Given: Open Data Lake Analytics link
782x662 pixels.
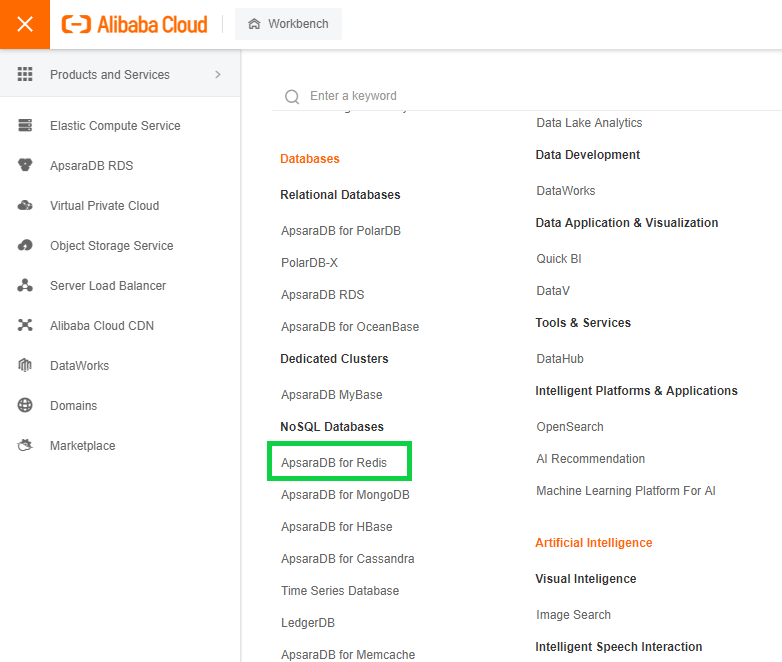Looking at the screenshot, I should 589,123.
